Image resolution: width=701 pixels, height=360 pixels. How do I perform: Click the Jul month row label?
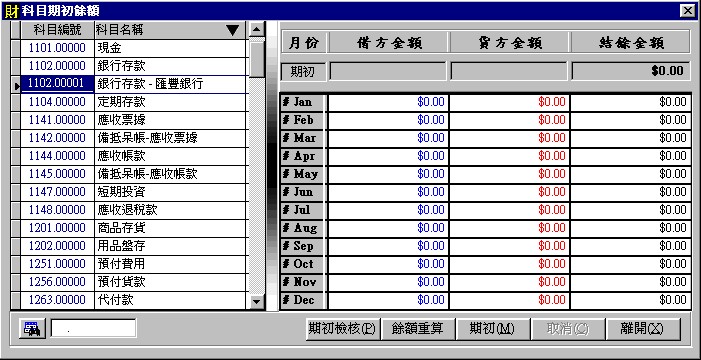tap(303, 210)
